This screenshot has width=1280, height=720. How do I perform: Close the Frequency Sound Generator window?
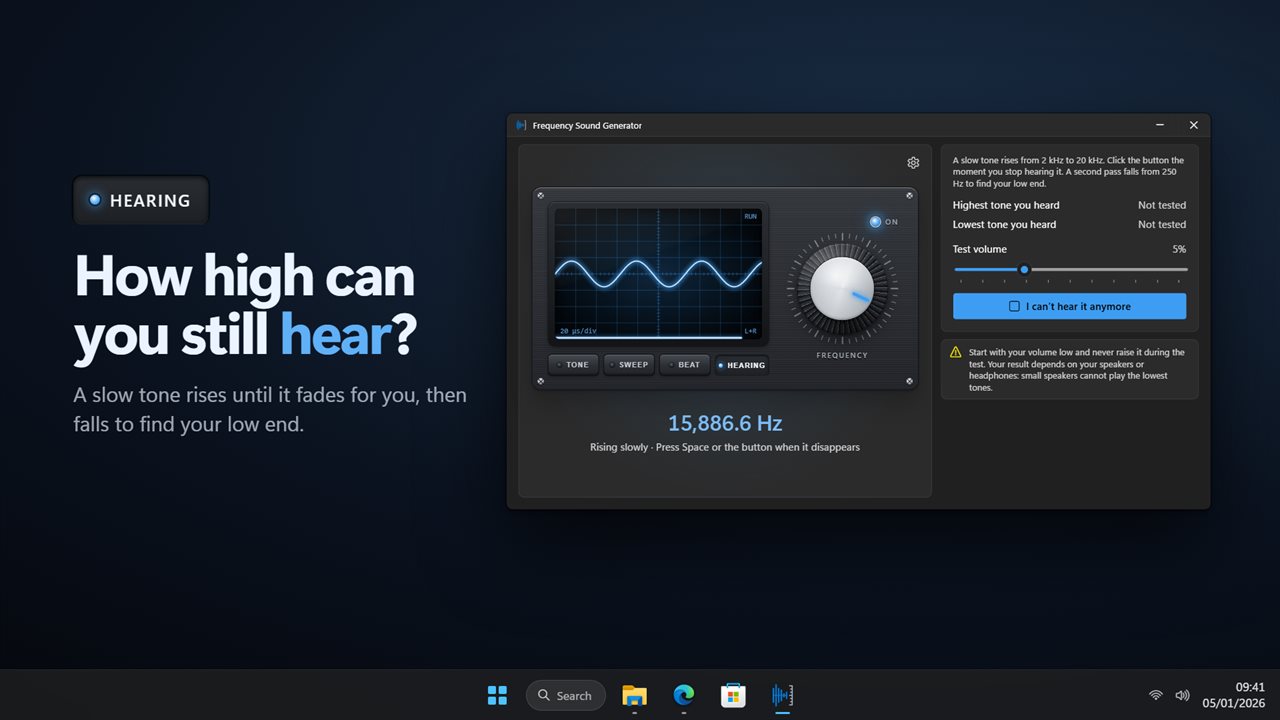click(x=1193, y=125)
